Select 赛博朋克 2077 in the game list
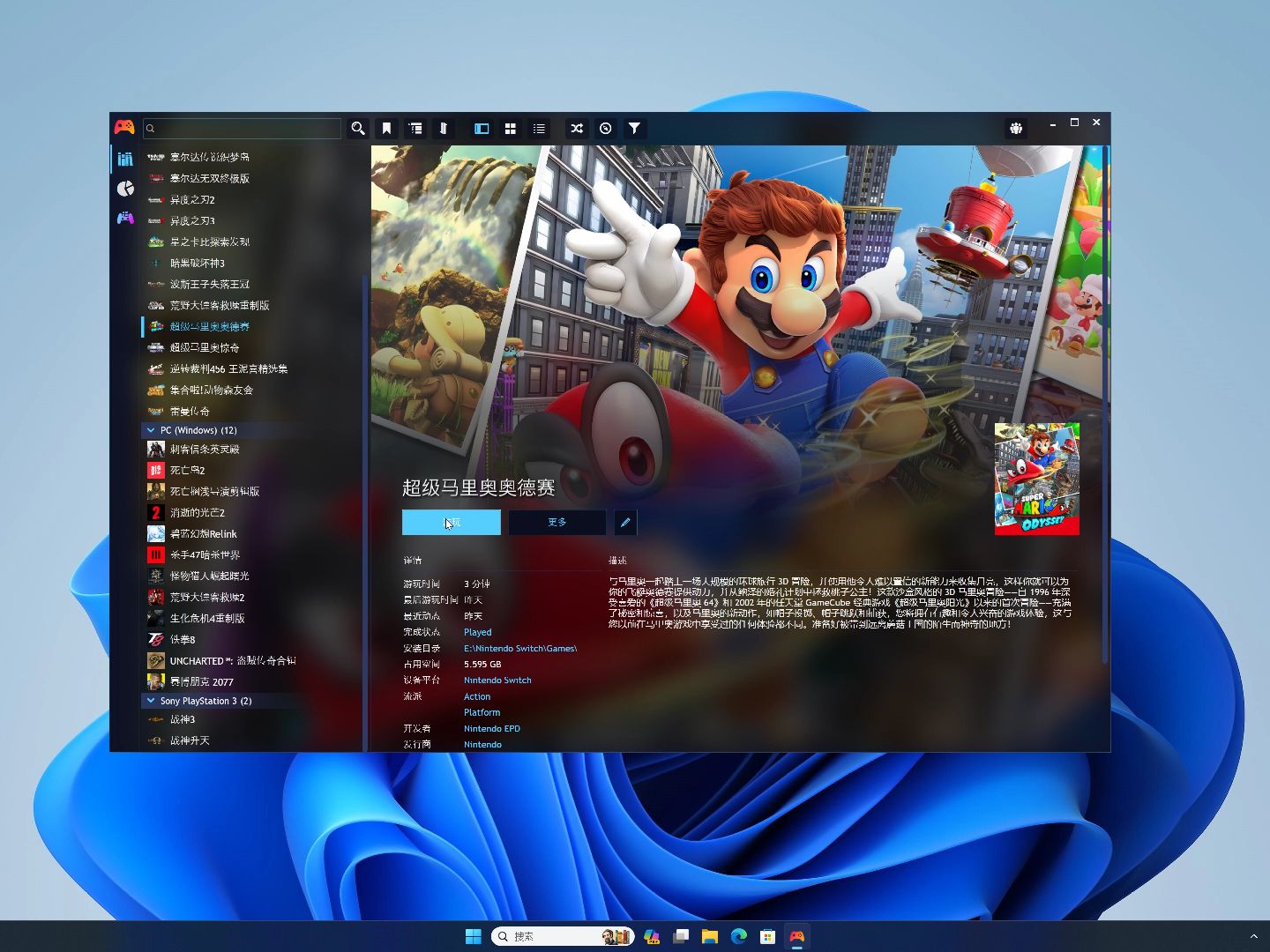This screenshot has width=1270, height=952. click(x=251, y=681)
